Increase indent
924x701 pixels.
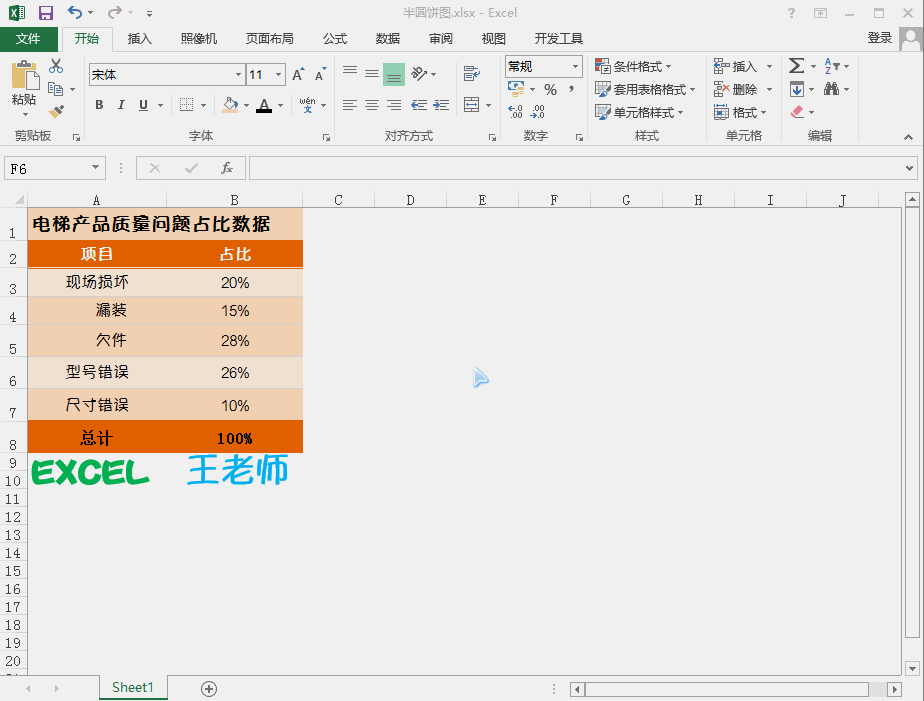pos(441,105)
